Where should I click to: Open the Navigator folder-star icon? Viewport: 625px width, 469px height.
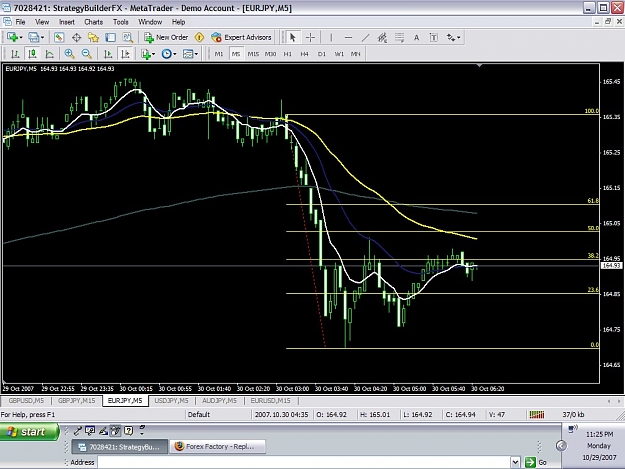93,37
